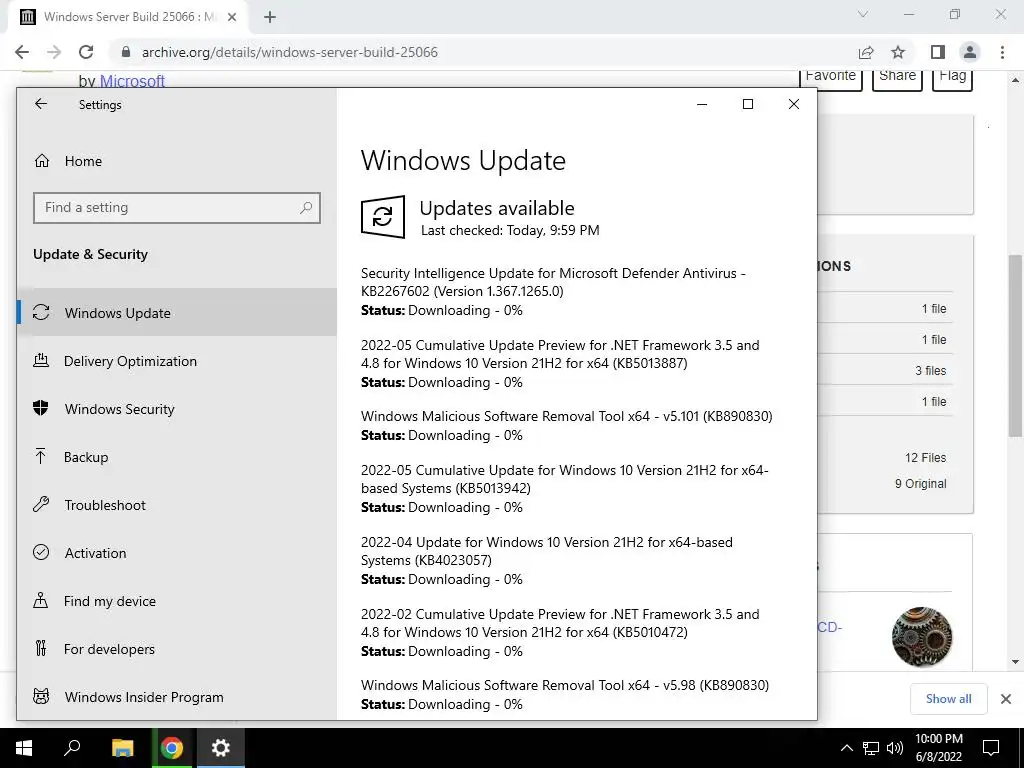The height and width of the screenshot is (768, 1024).
Task: Open the Windows Security page
Action: coord(176,409)
